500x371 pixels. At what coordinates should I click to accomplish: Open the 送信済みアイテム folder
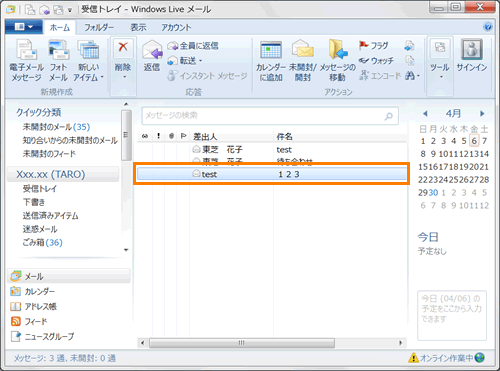(x=50, y=216)
